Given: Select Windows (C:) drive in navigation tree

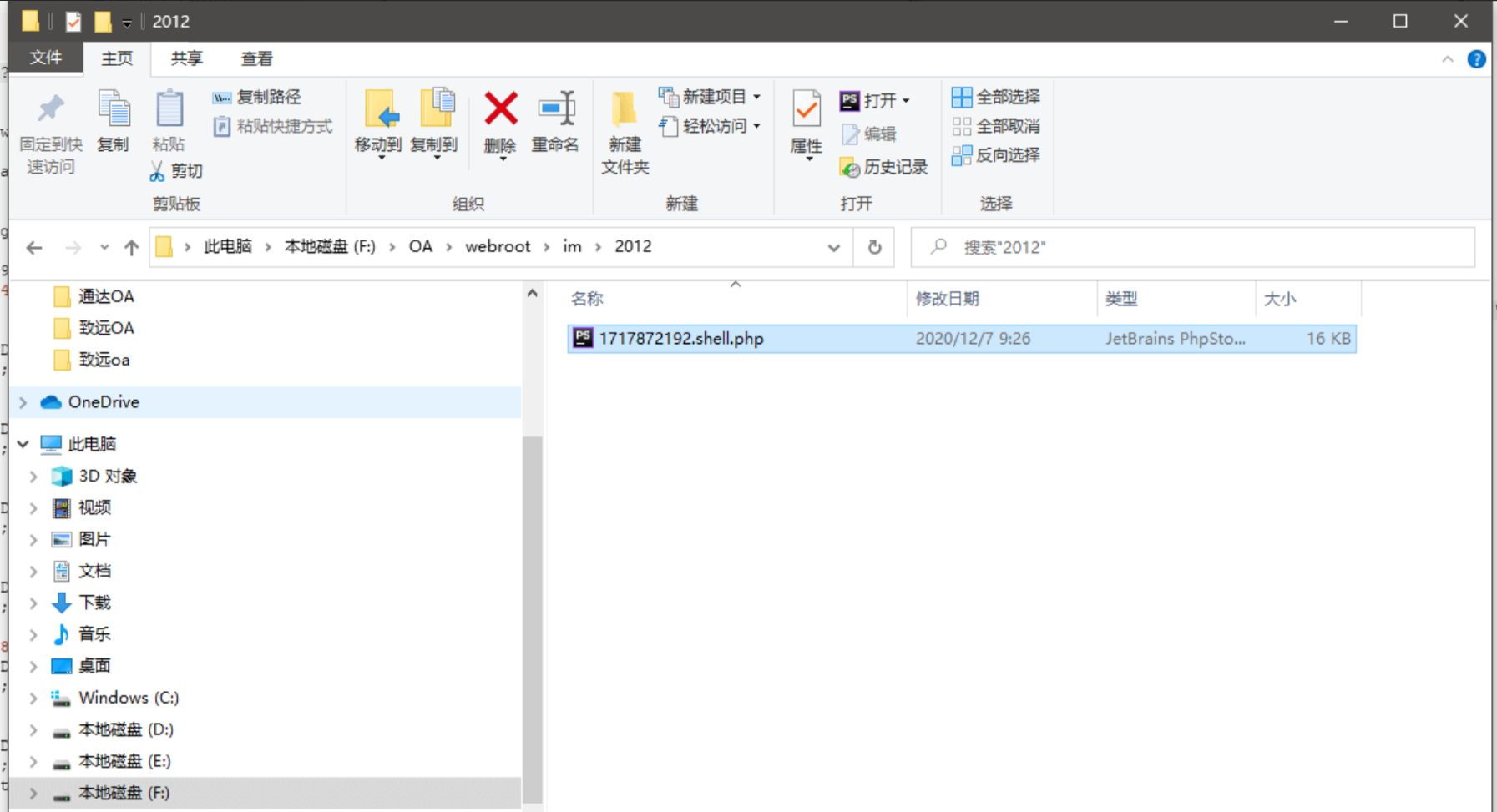Looking at the screenshot, I should [129, 698].
